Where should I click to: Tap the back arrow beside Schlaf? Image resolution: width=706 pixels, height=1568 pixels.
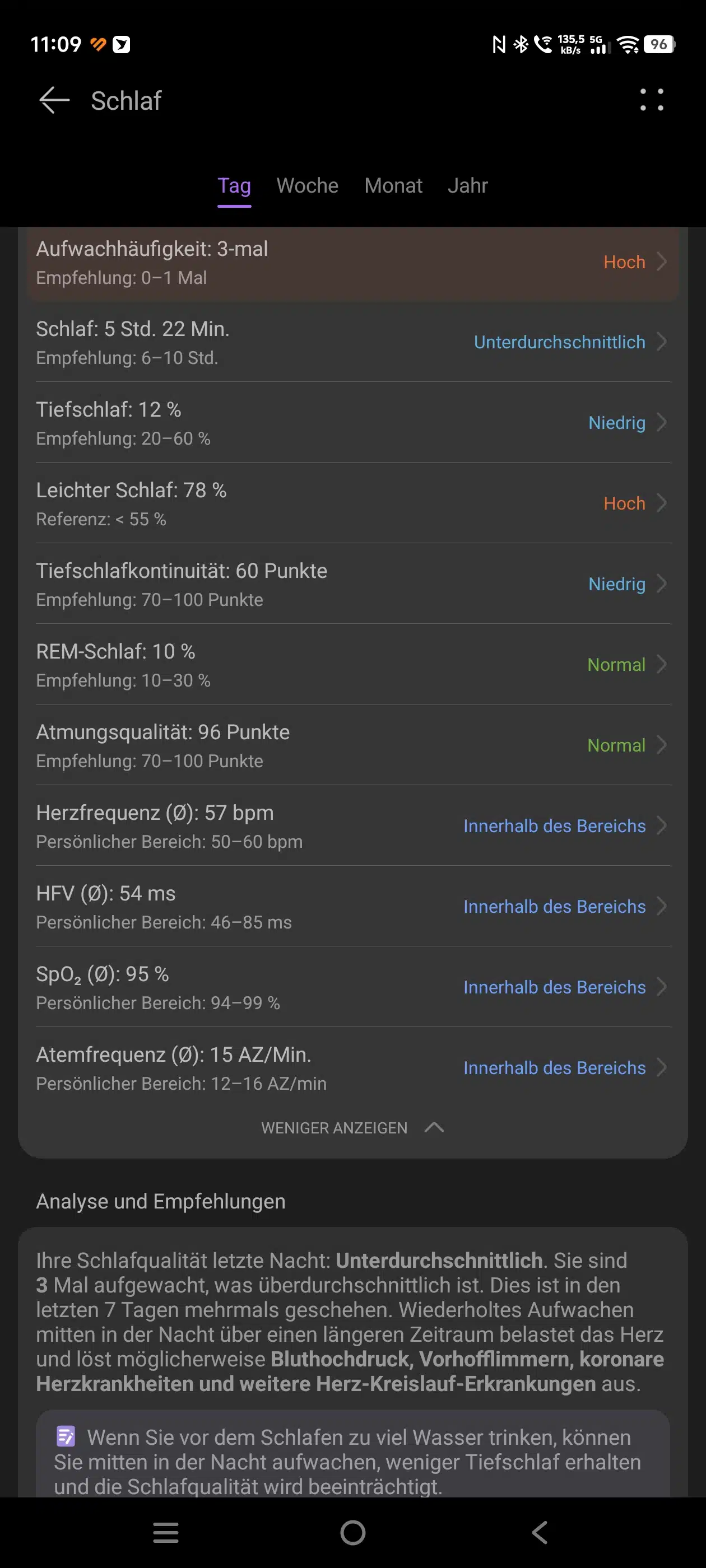[54, 100]
